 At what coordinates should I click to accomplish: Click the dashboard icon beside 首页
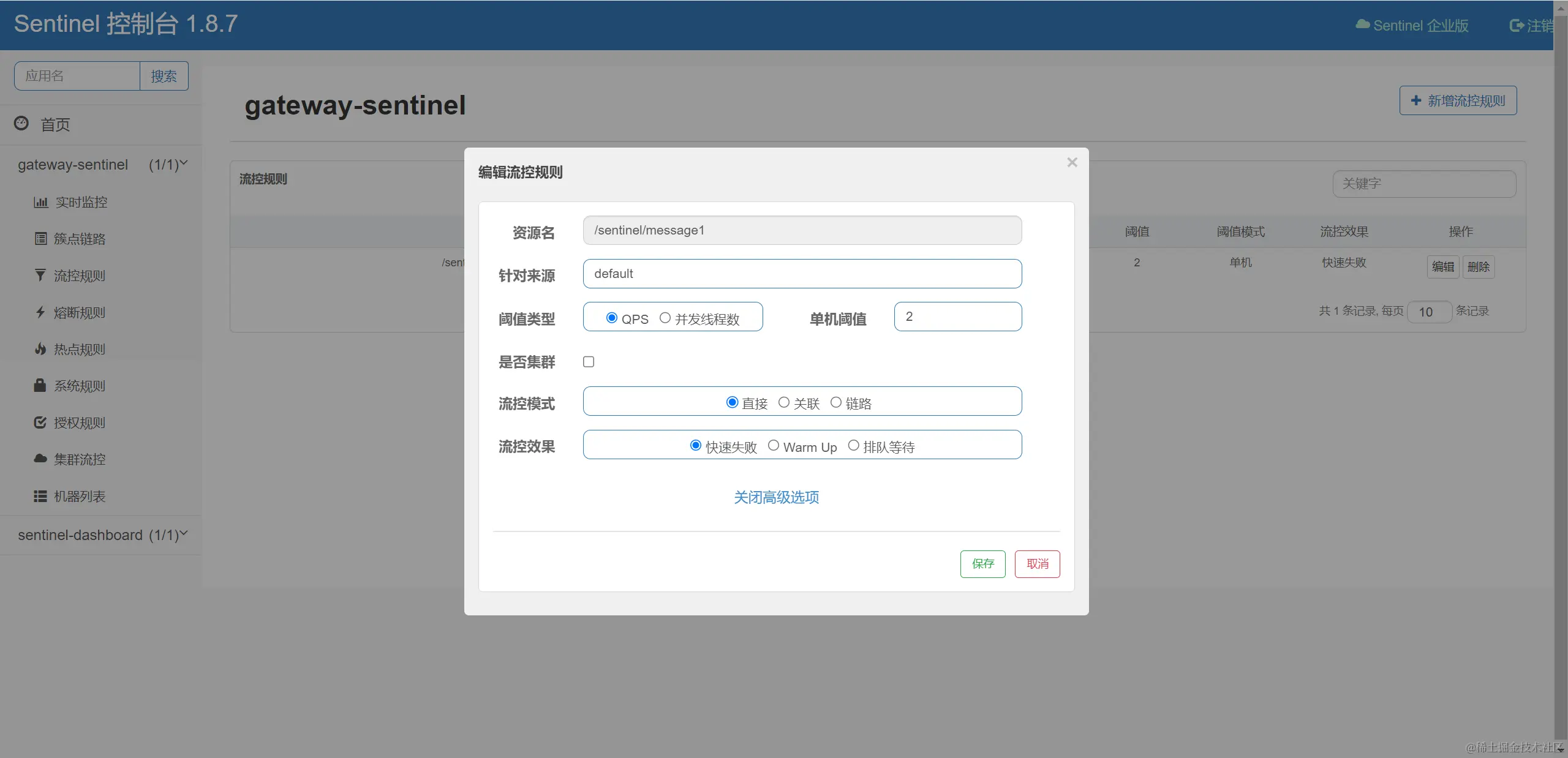21,124
